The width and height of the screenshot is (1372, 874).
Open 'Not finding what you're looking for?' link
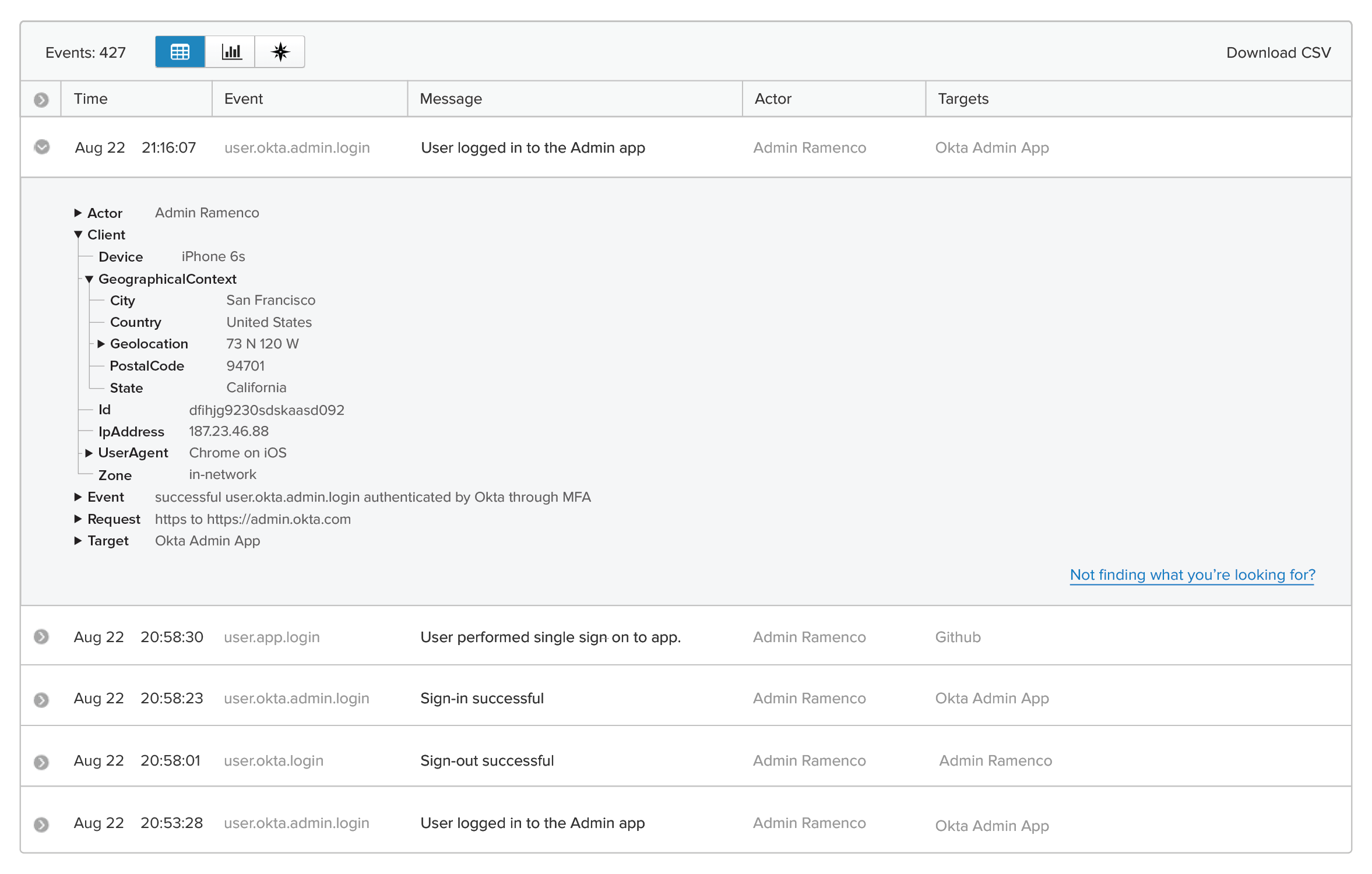[1192, 575]
